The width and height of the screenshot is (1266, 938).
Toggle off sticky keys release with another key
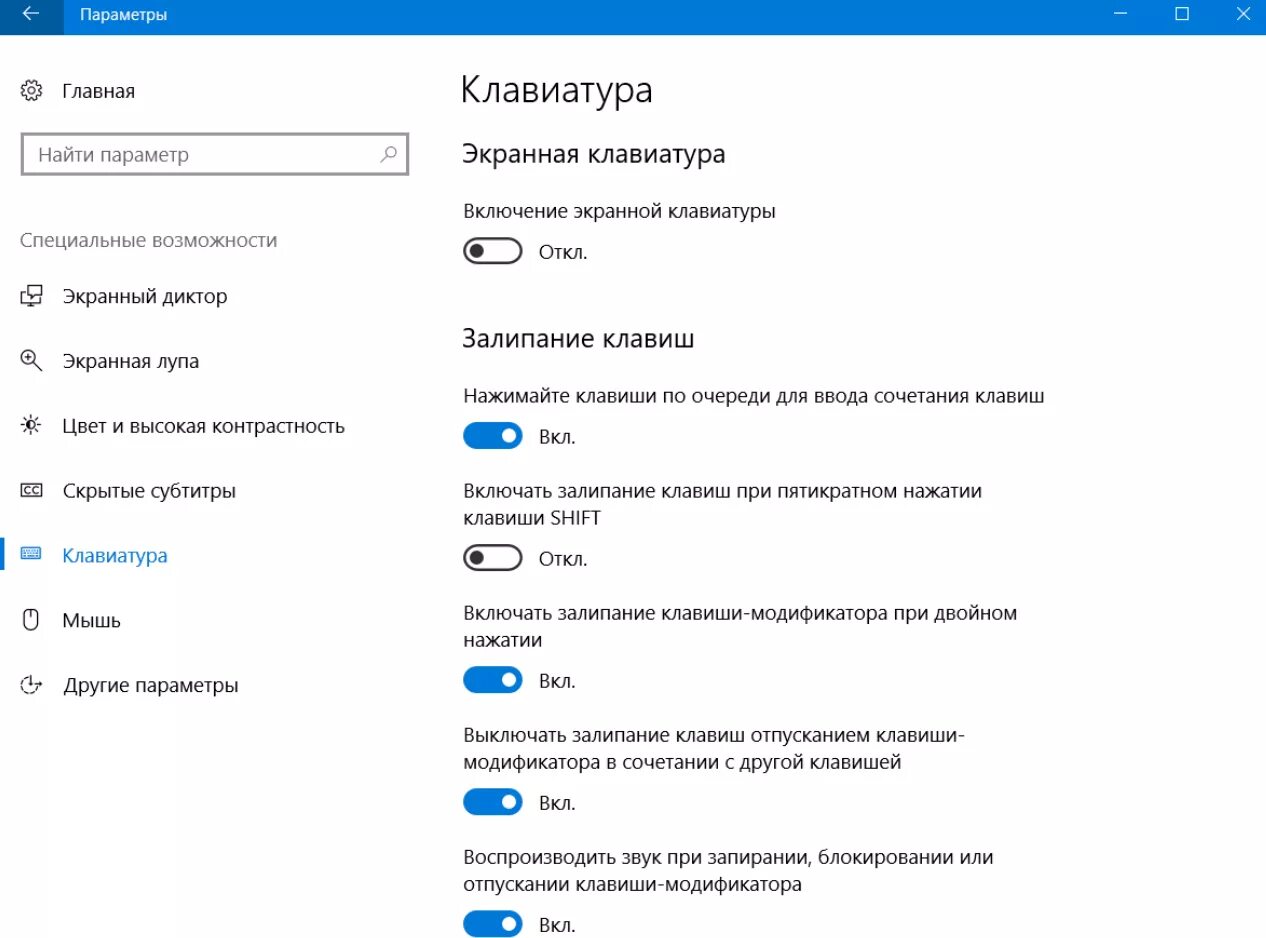(x=493, y=803)
